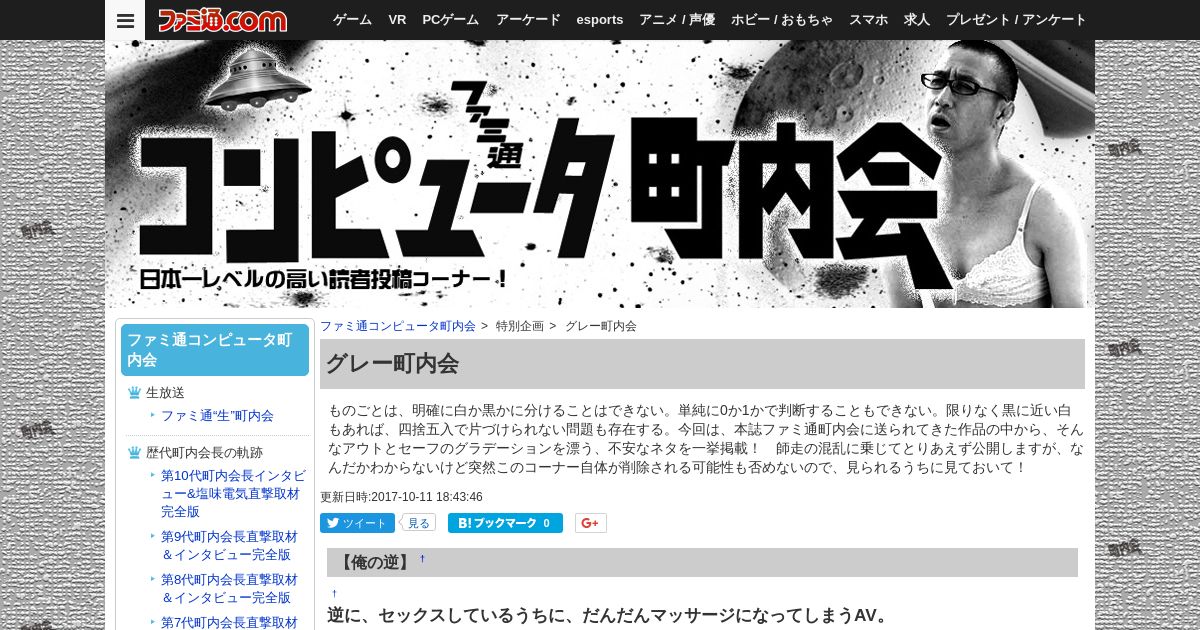Click the ファミ通コンピュータ町内会 sidebar header

tap(215, 350)
